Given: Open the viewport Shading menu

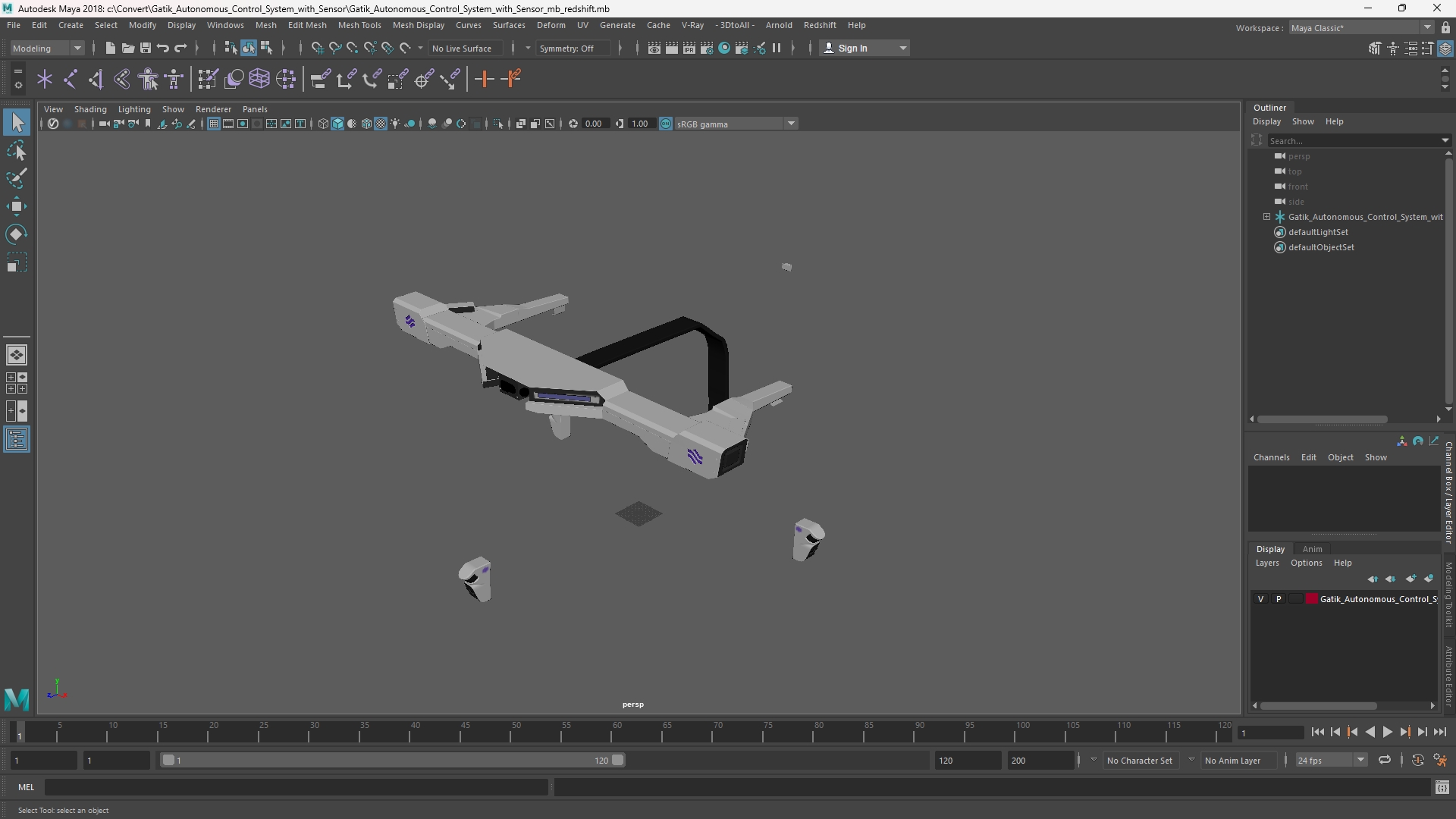Looking at the screenshot, I should [90, 109].
